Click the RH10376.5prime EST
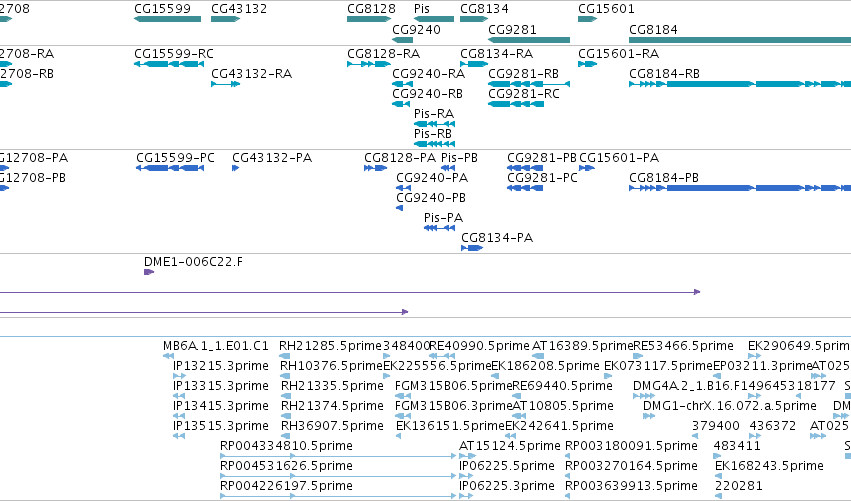The height and width of the screenshot is (501, 851). (285, 376)
